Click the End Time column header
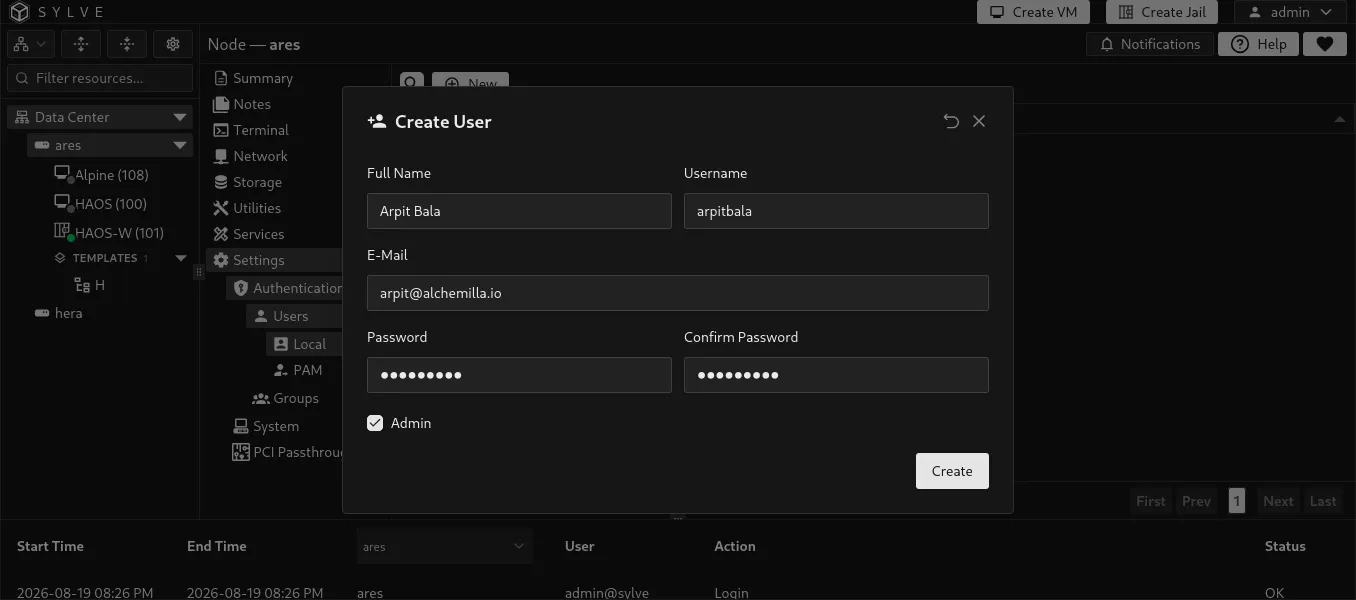 (217, 546)
